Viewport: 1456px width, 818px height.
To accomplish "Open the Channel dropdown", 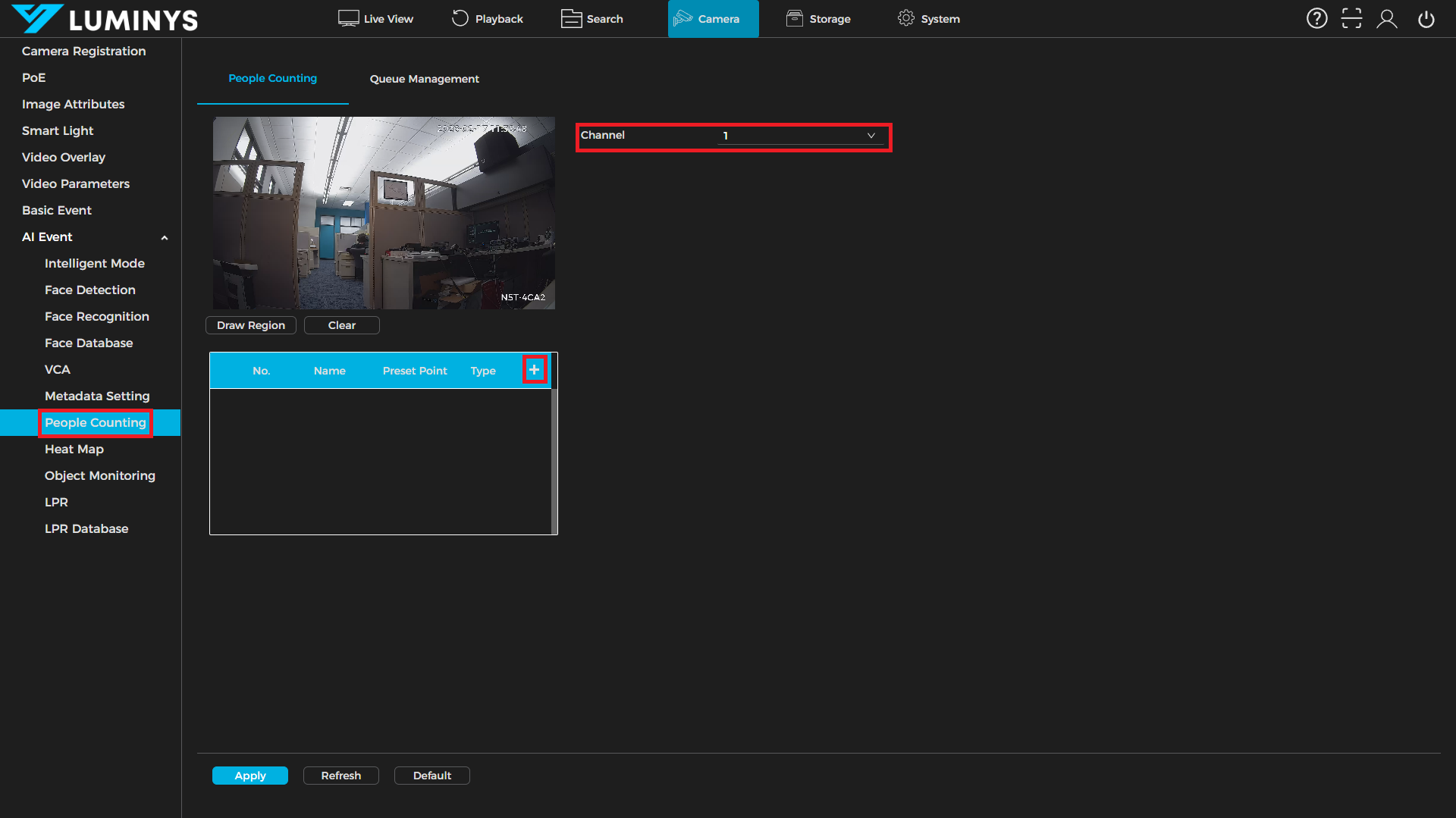I will [x=800, y=136].
